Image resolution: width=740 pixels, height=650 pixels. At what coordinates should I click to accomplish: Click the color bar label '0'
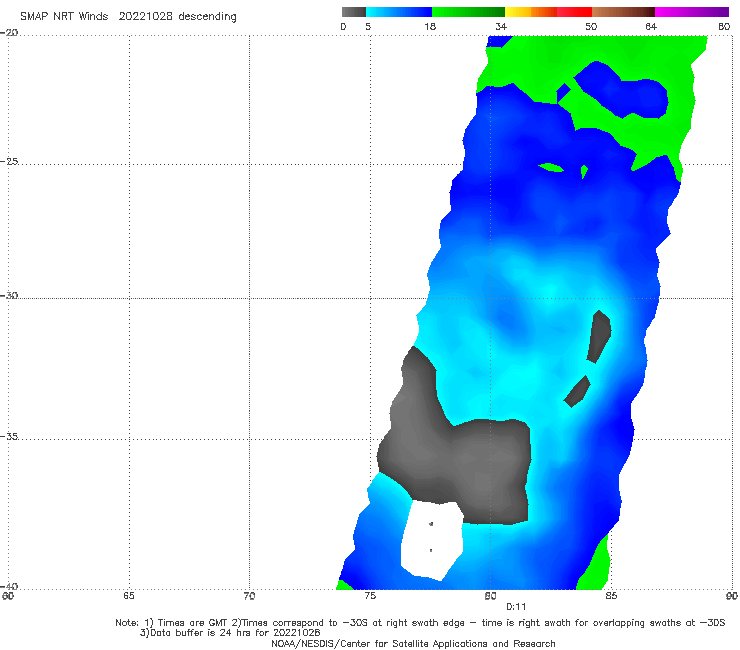(x=343, y=26)
